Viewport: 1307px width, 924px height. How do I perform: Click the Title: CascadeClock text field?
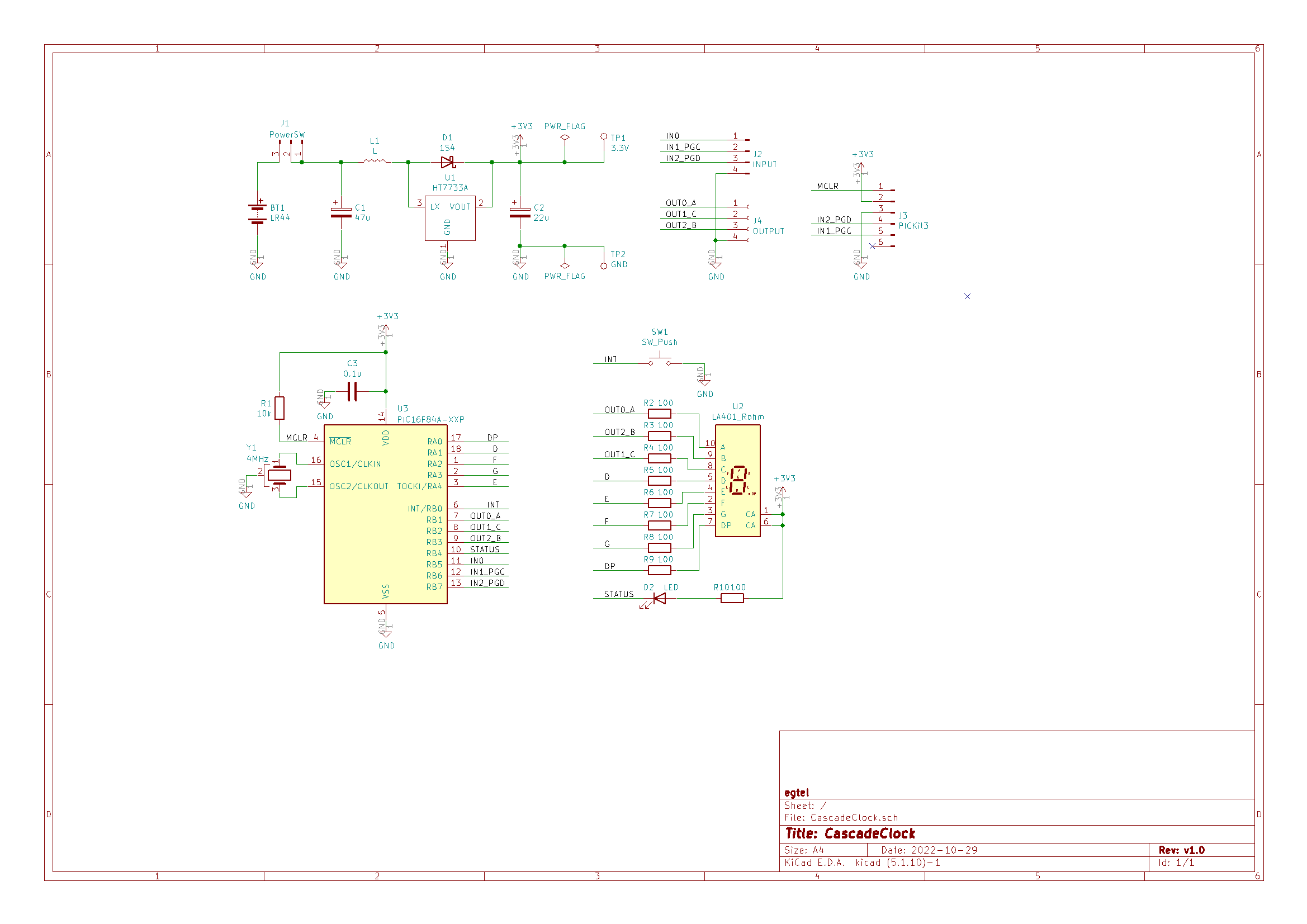pos(850,834)
